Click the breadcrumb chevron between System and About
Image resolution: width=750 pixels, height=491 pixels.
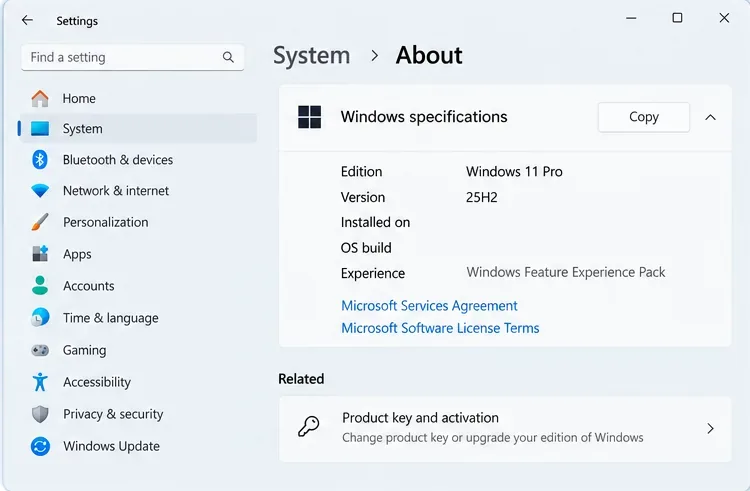coord(375,56)
